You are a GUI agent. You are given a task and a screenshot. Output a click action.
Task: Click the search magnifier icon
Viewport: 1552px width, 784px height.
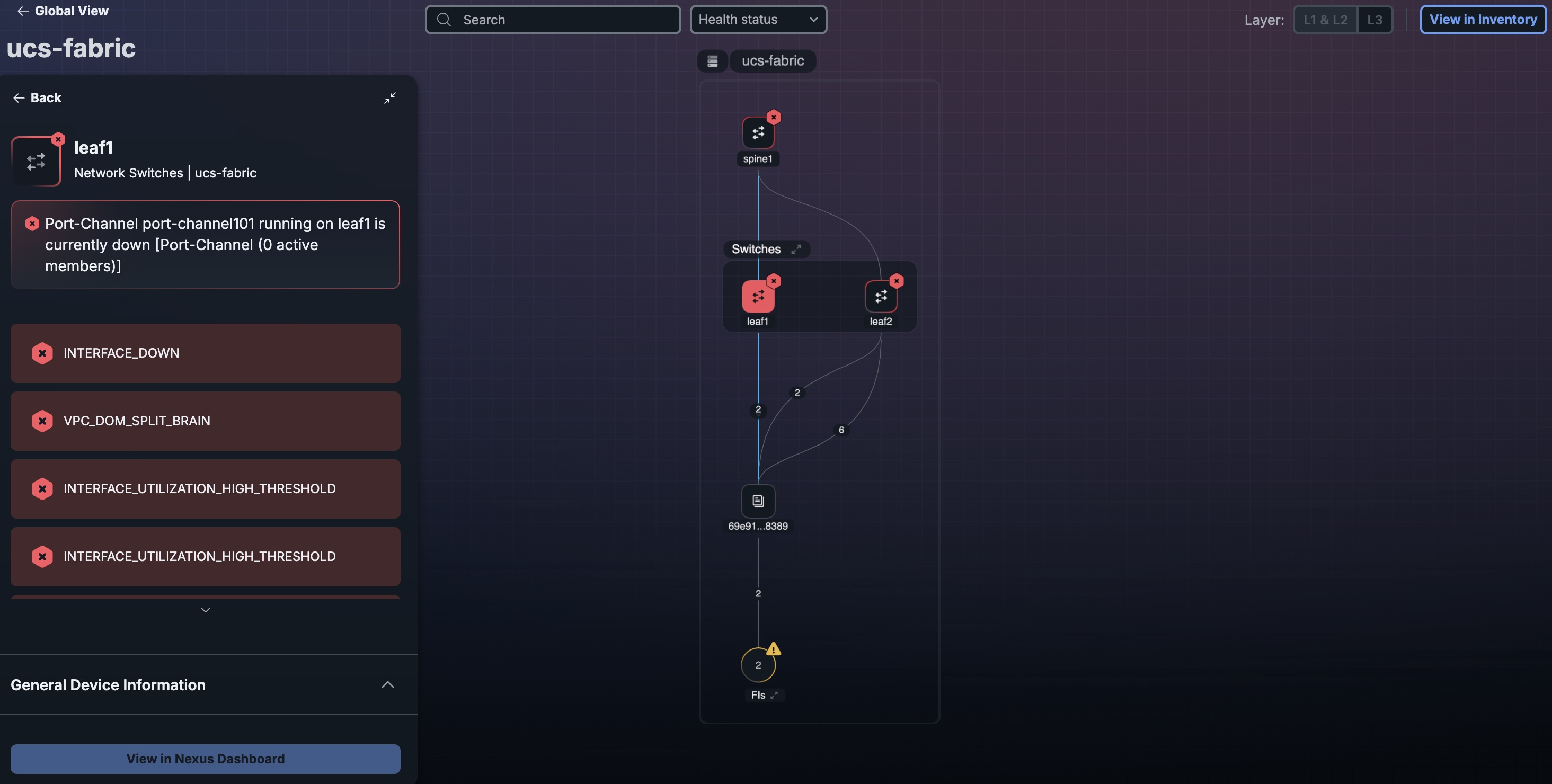pos(444,20)
